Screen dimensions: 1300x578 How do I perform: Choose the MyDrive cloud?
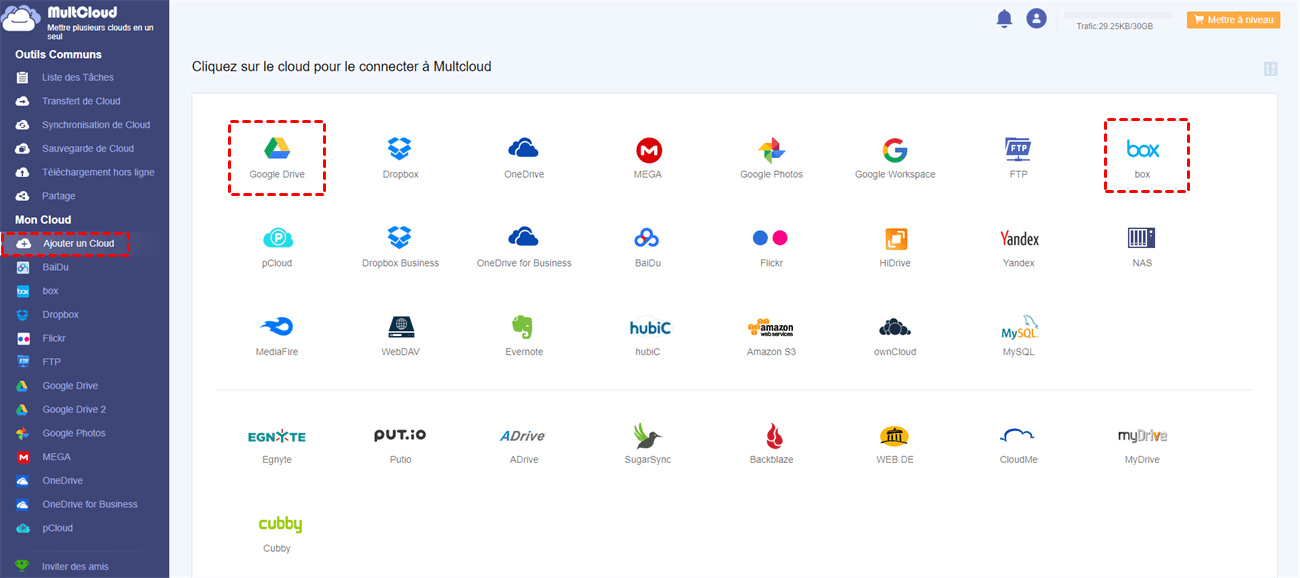click(1142, 444)
